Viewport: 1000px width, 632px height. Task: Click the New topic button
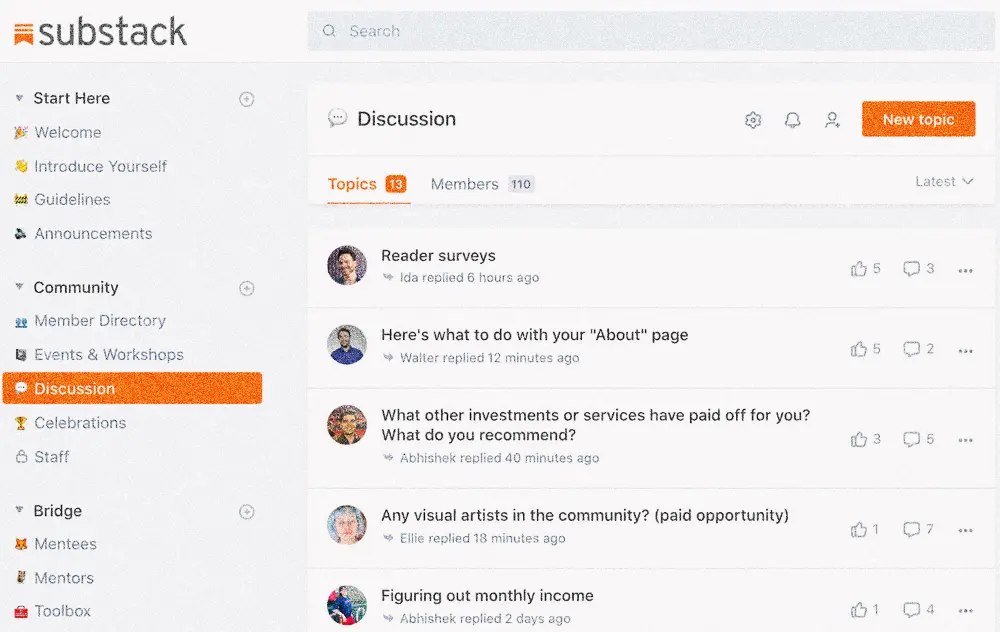918,119
